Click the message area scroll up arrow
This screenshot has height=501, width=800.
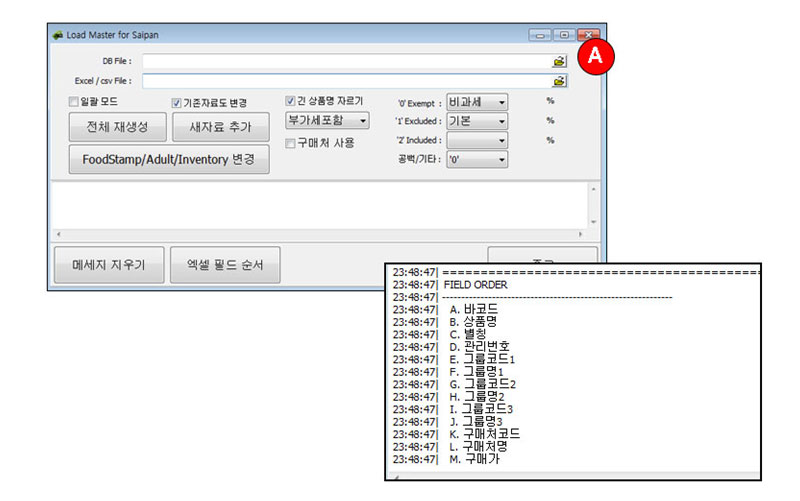pyautogui.click(x=593, y=189)
